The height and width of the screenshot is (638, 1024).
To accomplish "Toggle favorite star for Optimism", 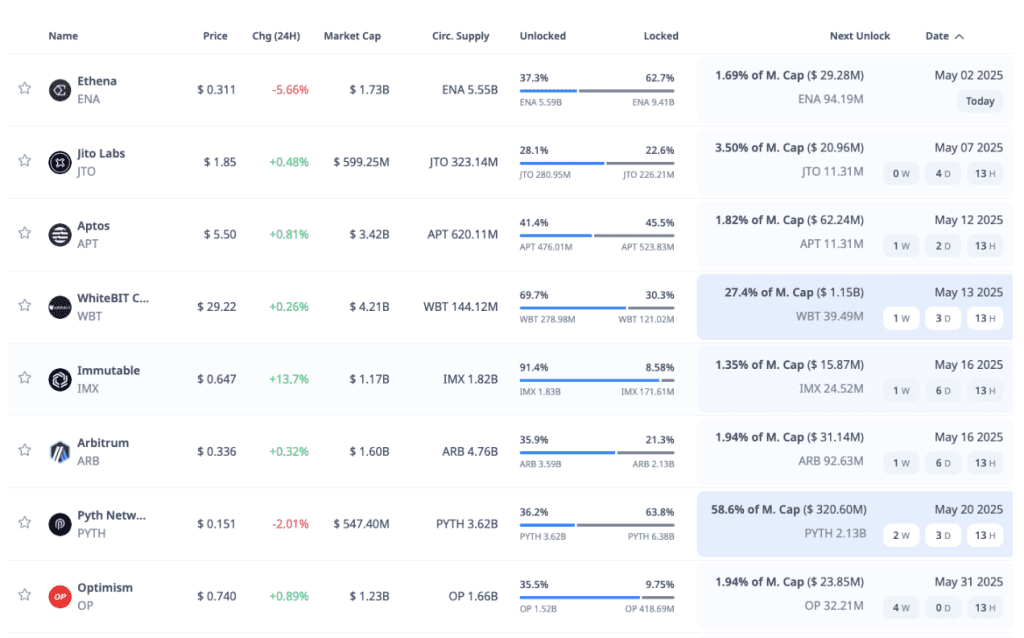I will pyautogui.click(x=25, y=595).
